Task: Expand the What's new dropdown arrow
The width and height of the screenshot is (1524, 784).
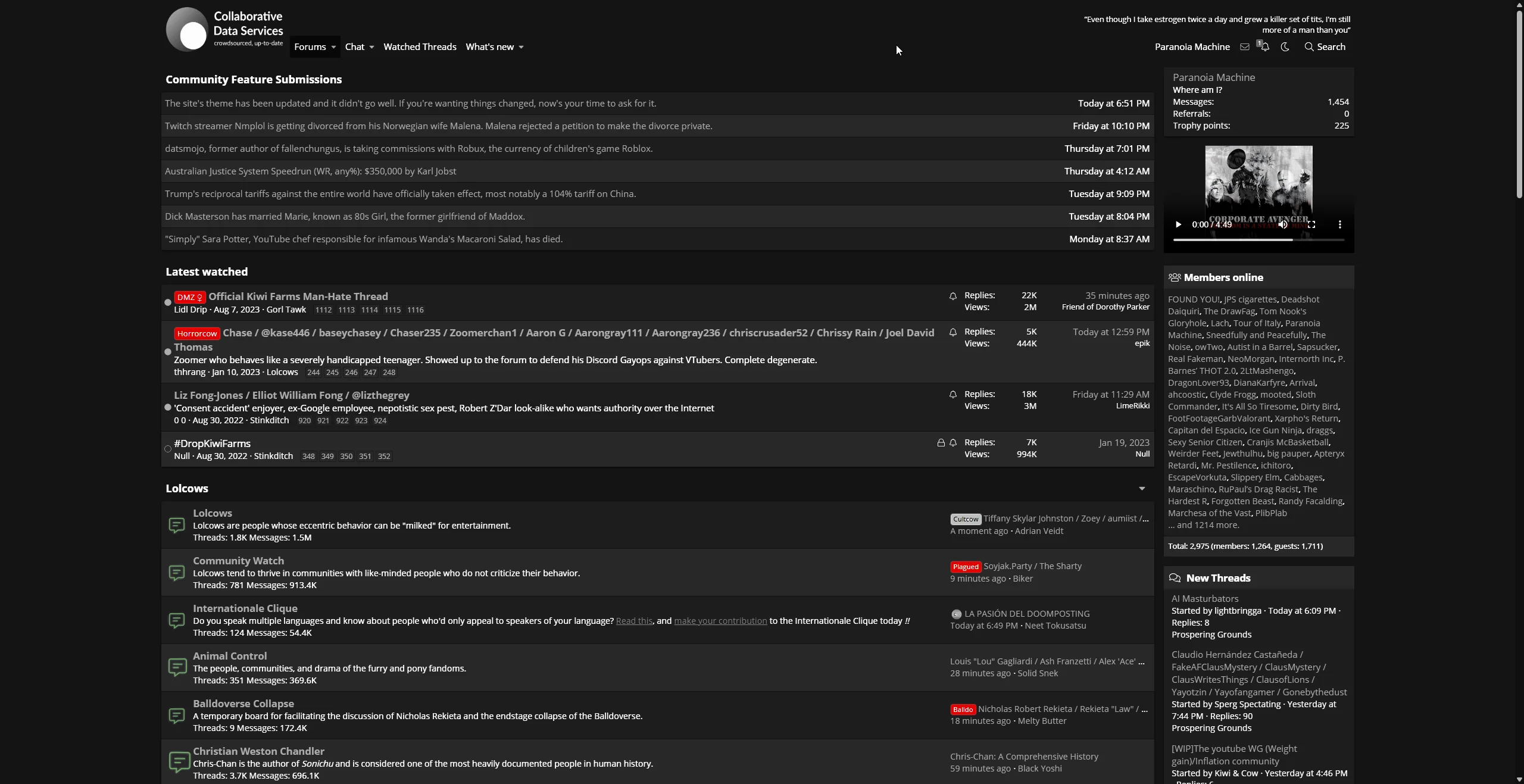Action: point(521,47)
